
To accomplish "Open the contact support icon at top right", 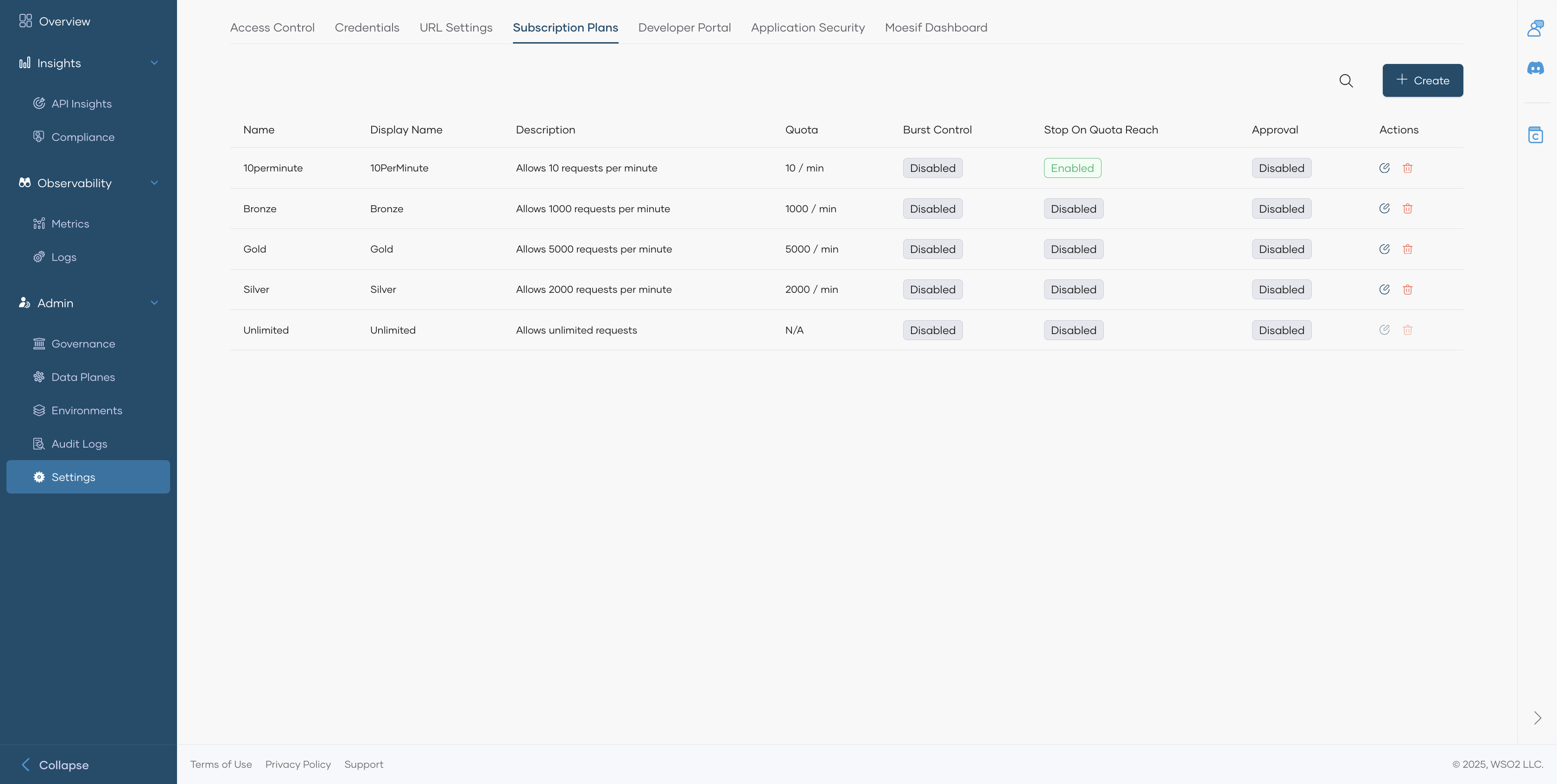I will [1536, 28].
